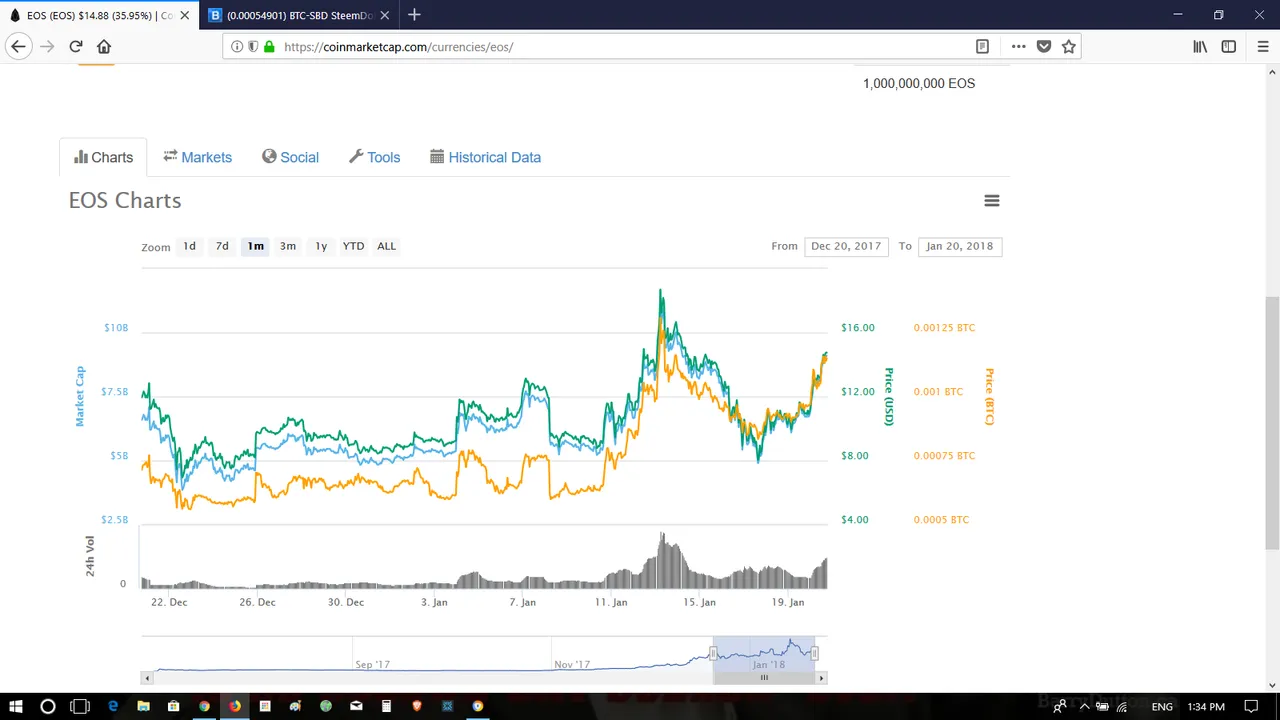1280x720 pixels.
Task: Click the right handle of chart navigator
Action: (815, 654)
